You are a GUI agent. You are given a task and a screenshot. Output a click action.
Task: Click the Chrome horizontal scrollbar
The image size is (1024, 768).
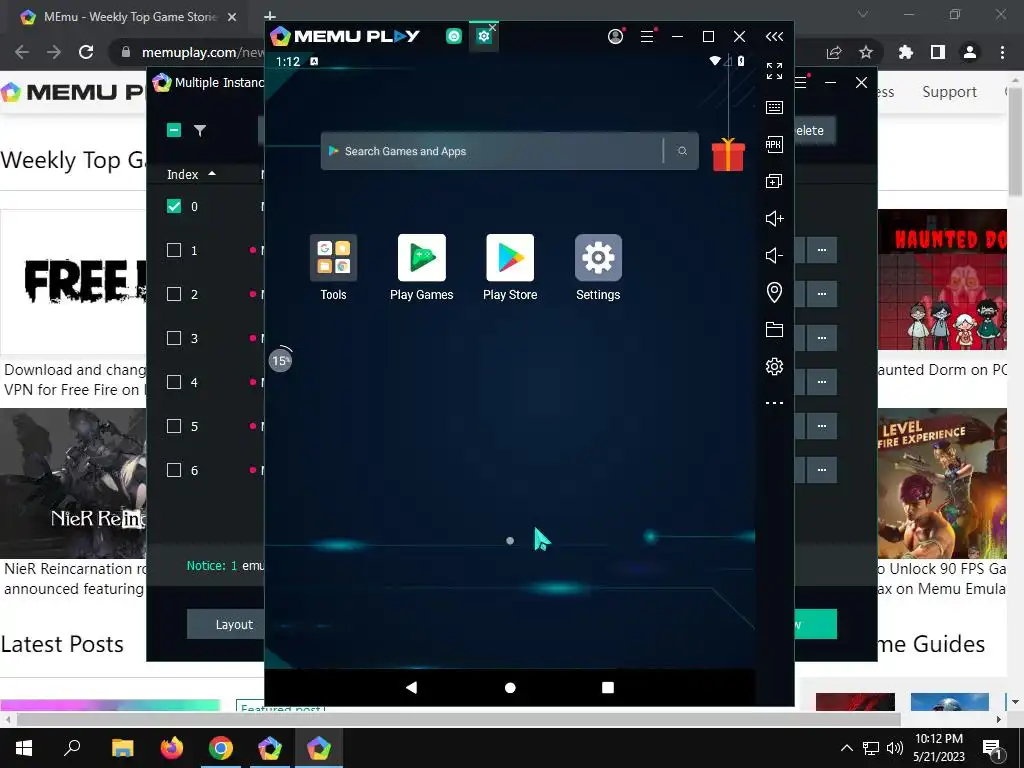[458, 719]
